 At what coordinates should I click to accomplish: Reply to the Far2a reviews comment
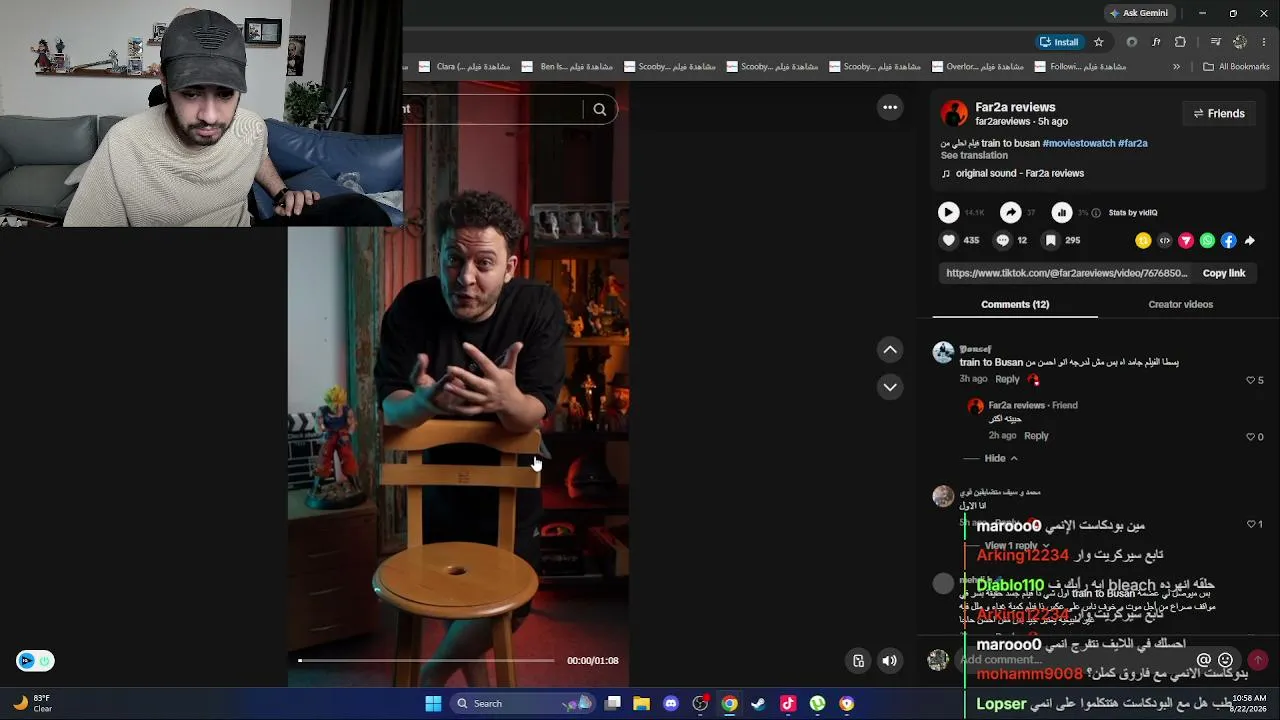coord(1036,436)
